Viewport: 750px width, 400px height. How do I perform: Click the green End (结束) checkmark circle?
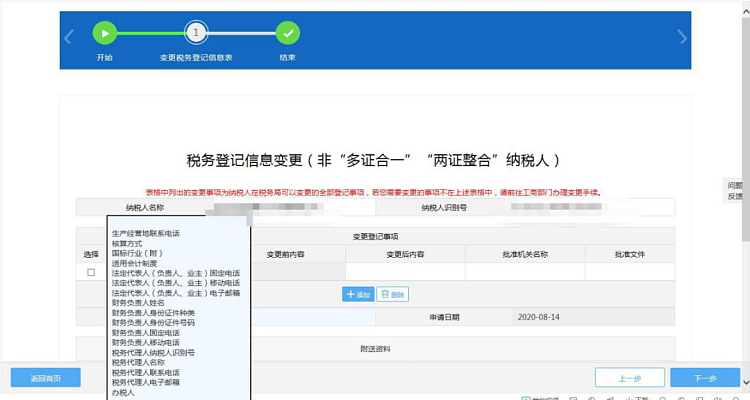[287, 33]
